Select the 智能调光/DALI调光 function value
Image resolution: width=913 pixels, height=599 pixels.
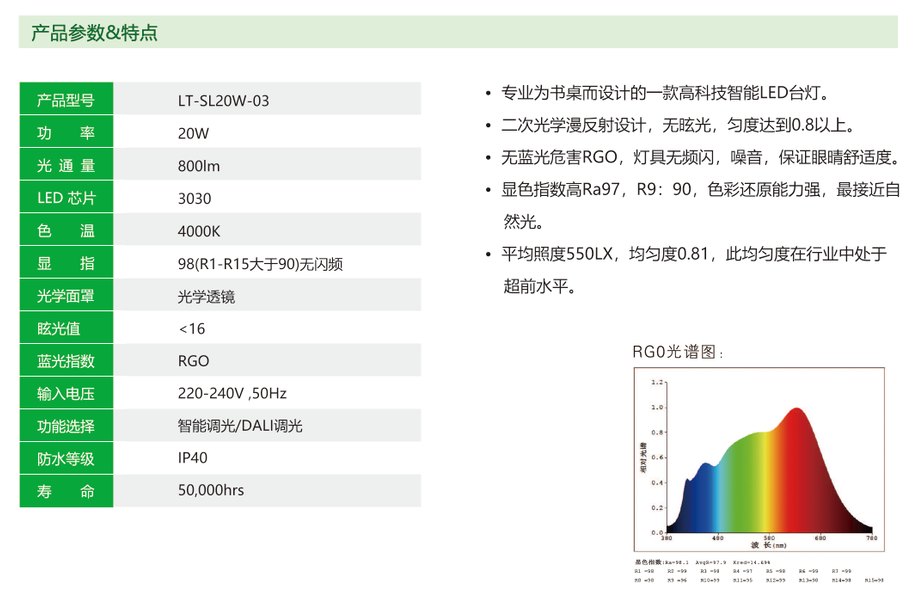(239, 426)
